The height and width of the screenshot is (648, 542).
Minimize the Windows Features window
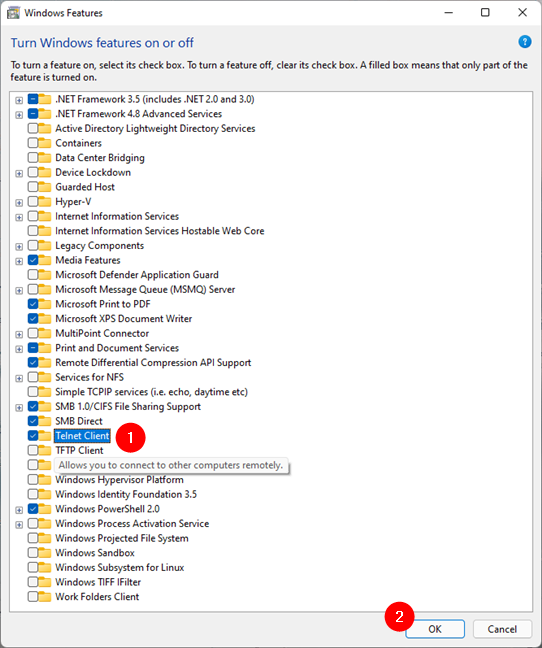(449, 13)
